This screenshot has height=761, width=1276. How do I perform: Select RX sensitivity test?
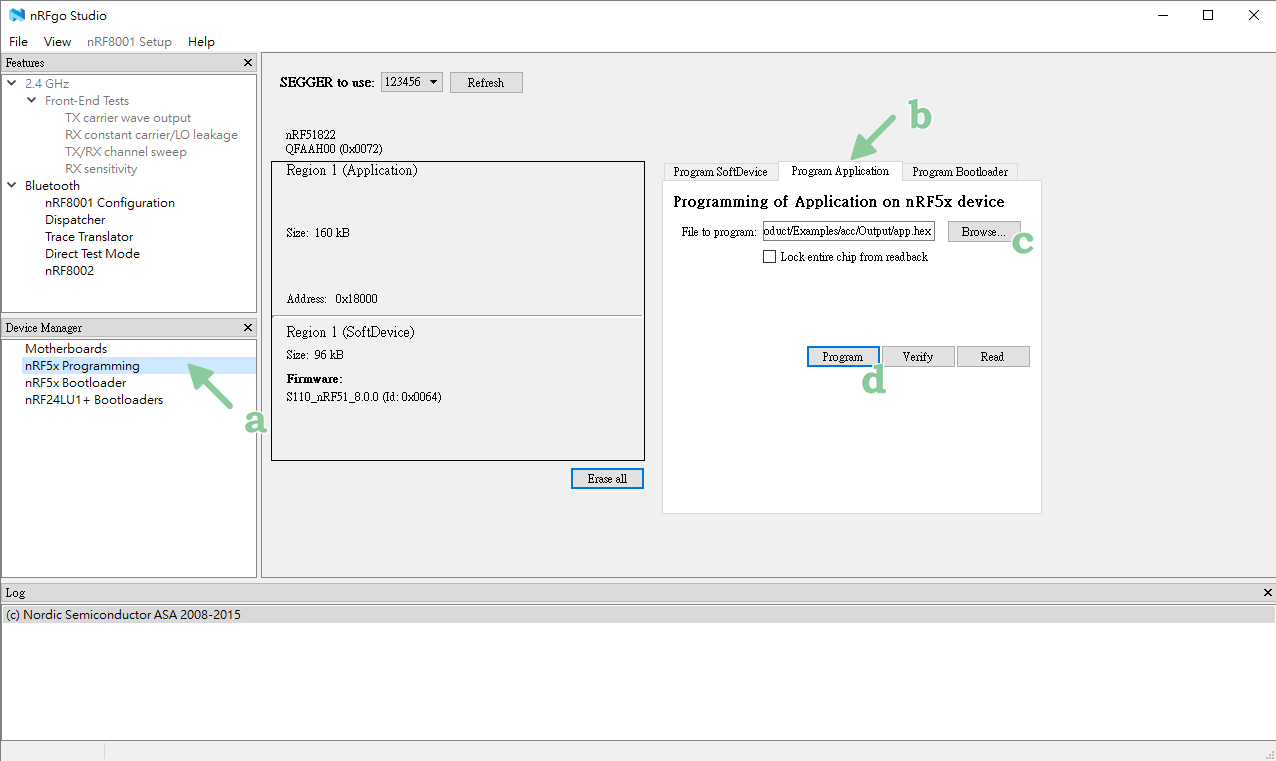tap(101, 169)
